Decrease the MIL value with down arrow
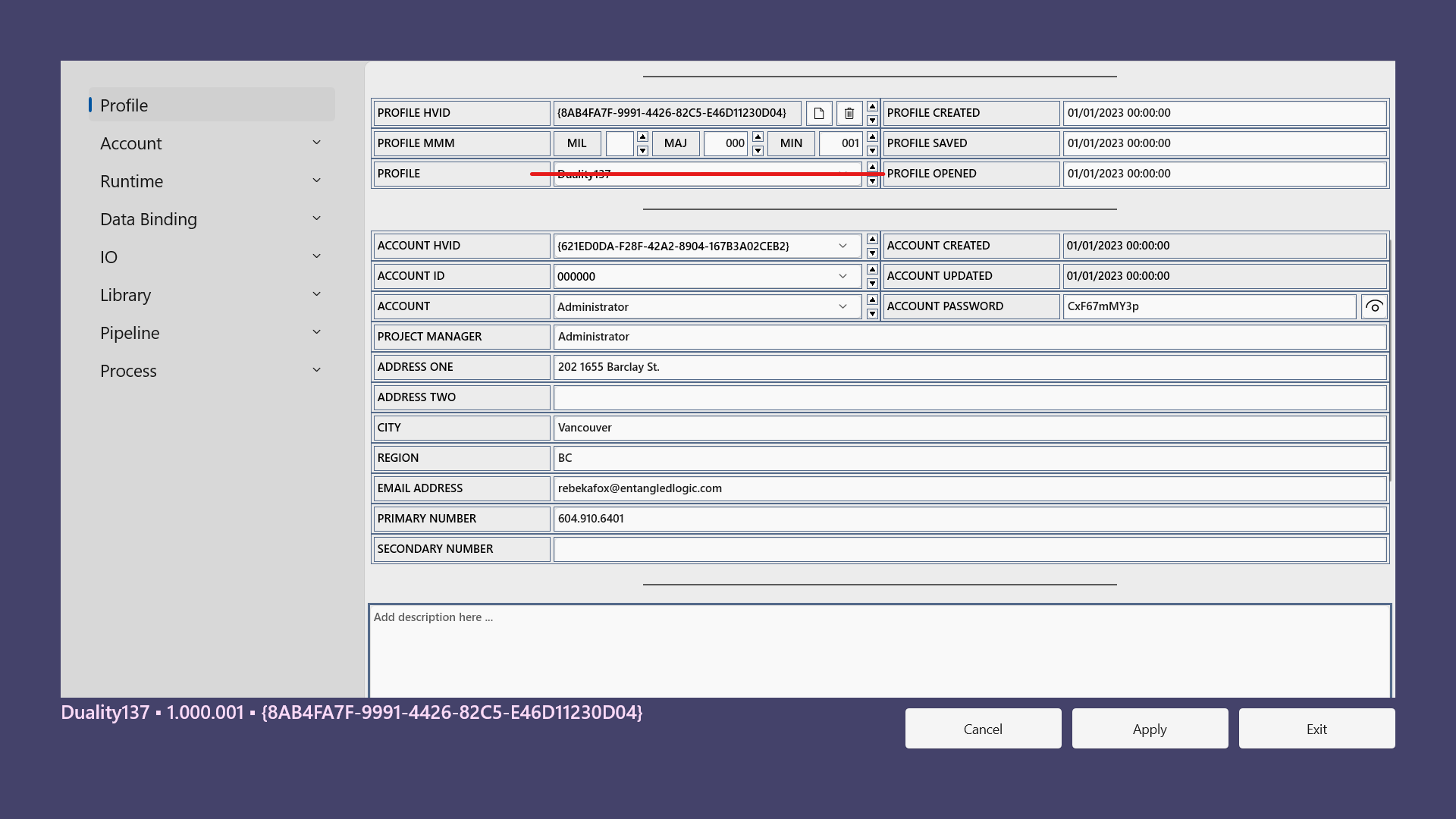Screen dimensions: 1456x819 point(642,151)
